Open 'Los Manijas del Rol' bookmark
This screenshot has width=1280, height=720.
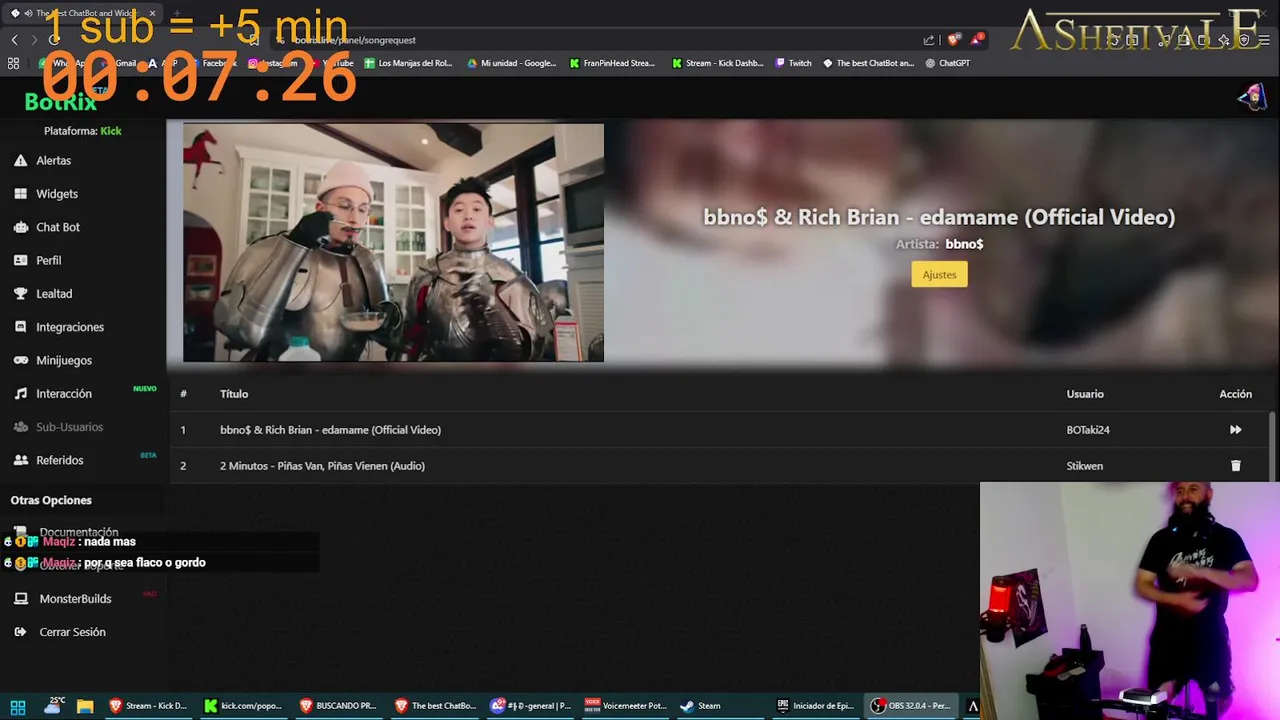pyautogui.click(x=408, y=63)
